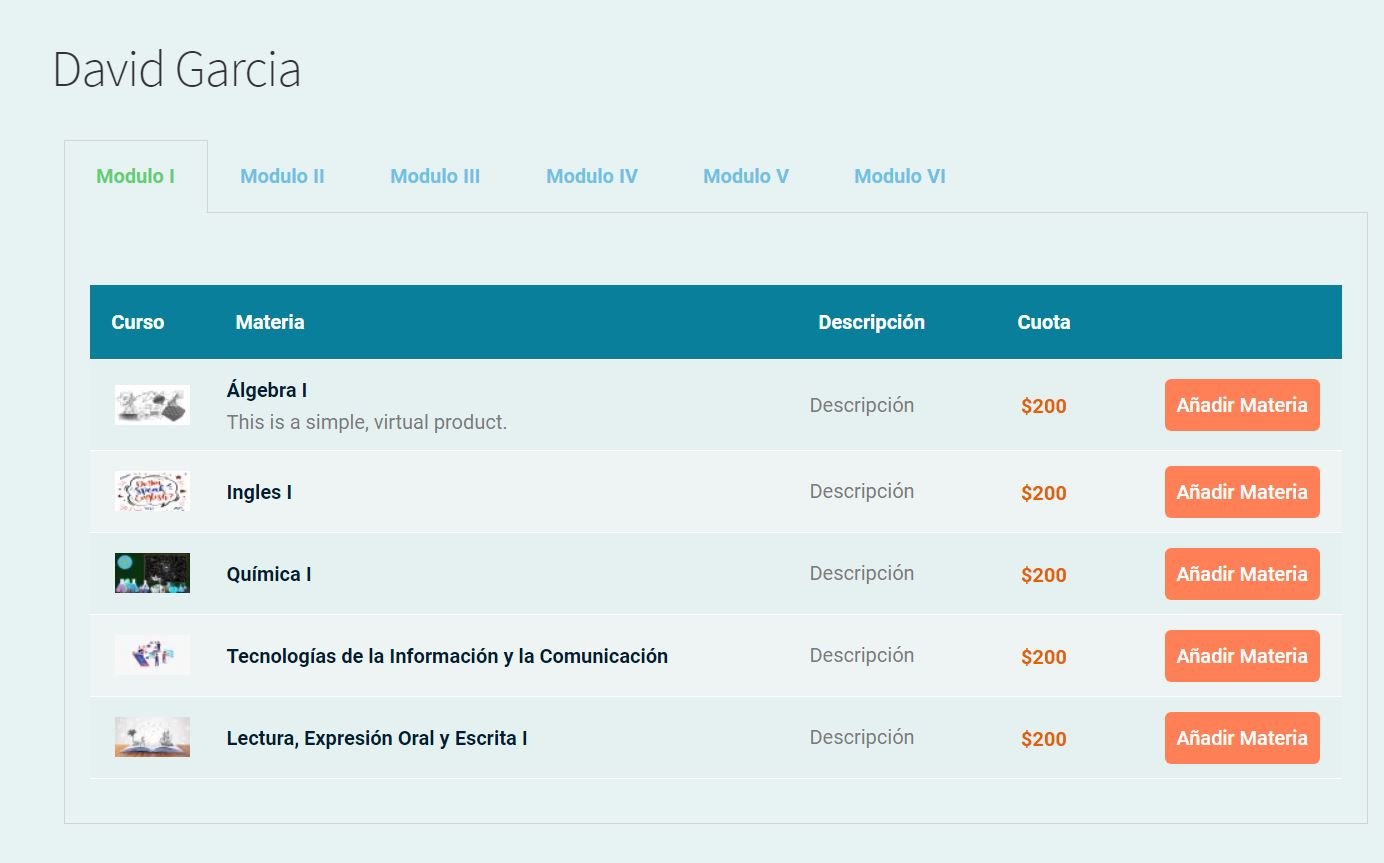The width and height of the screenshot is (1384, 863).
Task: Click the Ingles I subject name
Action: [x=259, y=492]
